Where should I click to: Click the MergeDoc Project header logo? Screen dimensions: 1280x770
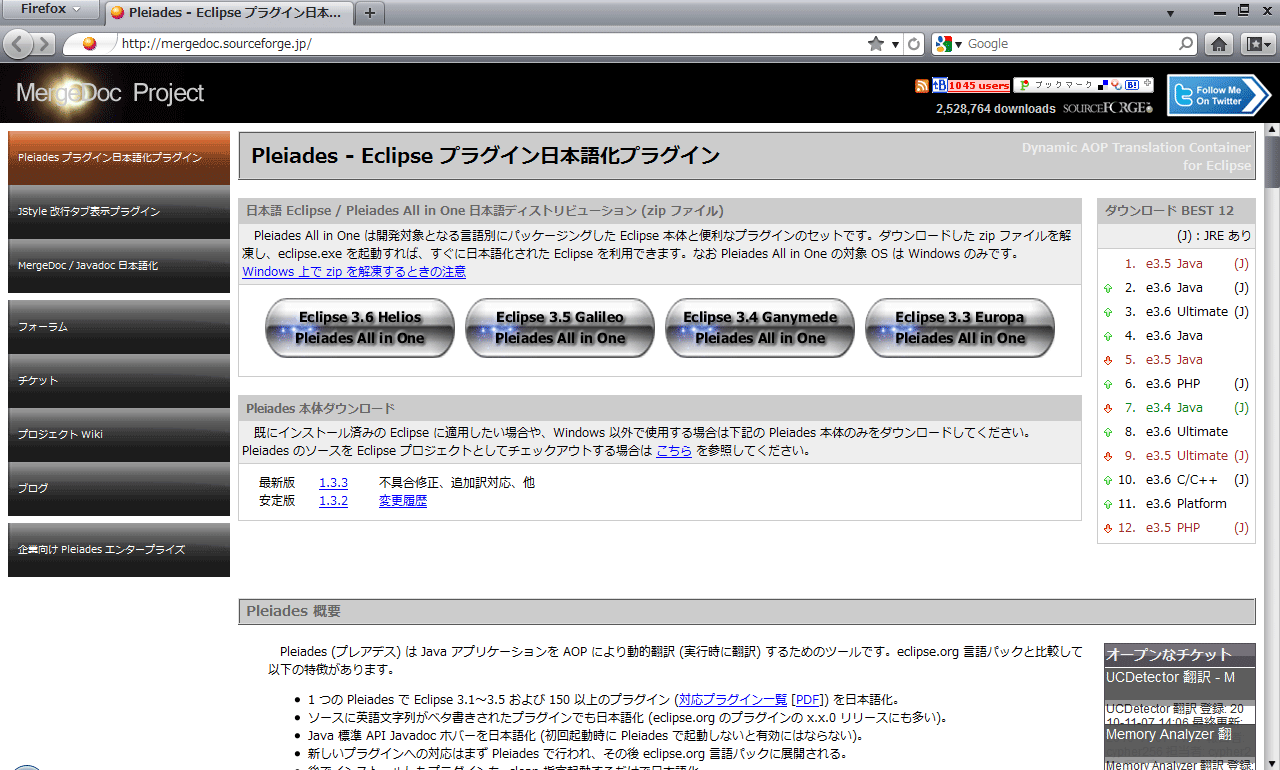point(110,93)
